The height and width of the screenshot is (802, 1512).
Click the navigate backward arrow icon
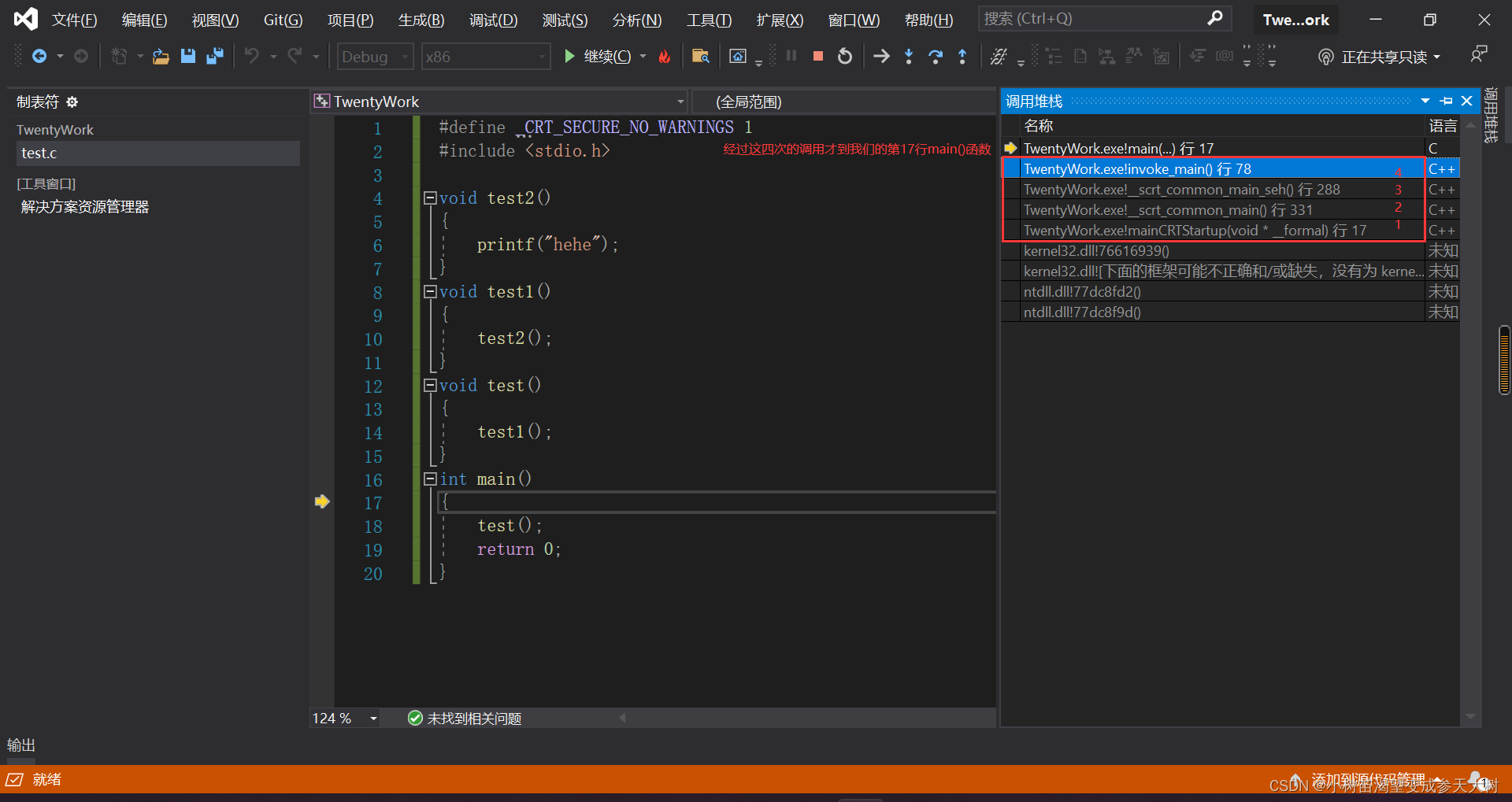pos(39,56)
